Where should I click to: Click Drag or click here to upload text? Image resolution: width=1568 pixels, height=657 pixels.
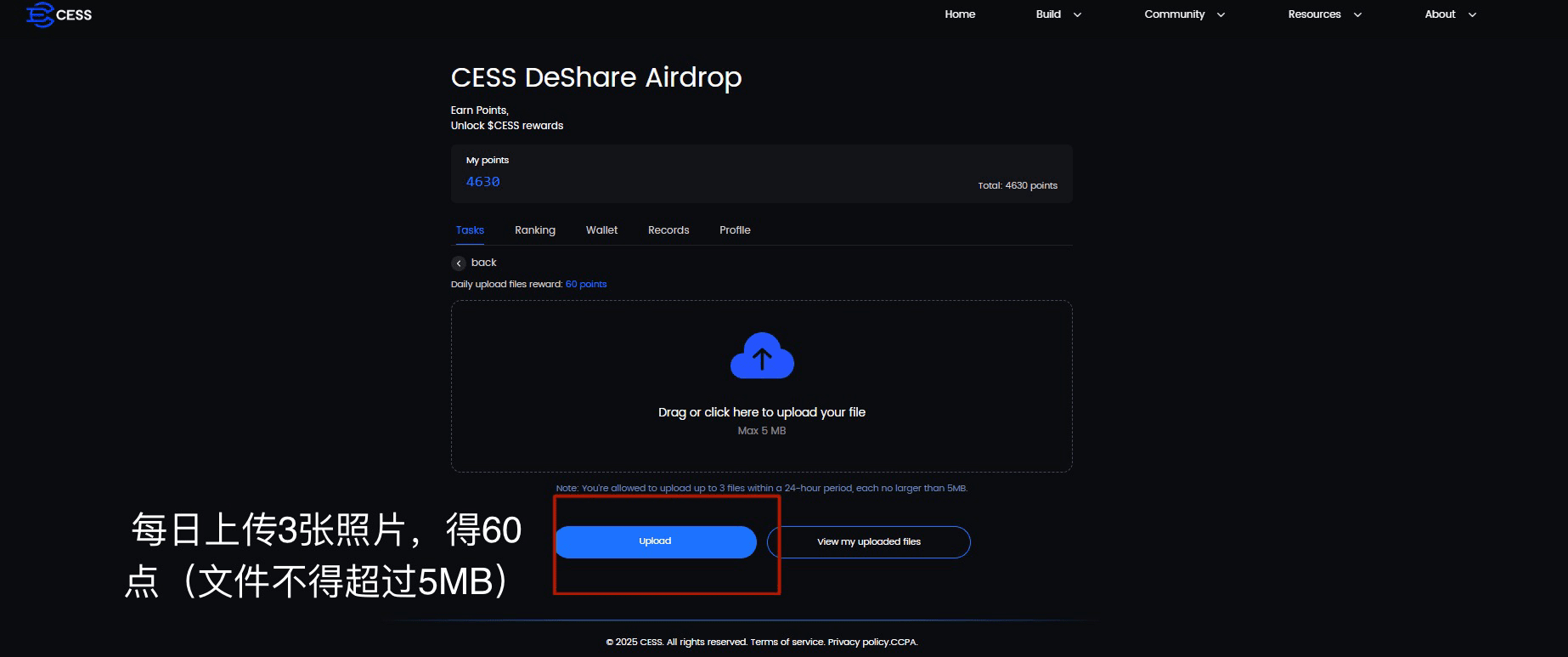point(762,412)
